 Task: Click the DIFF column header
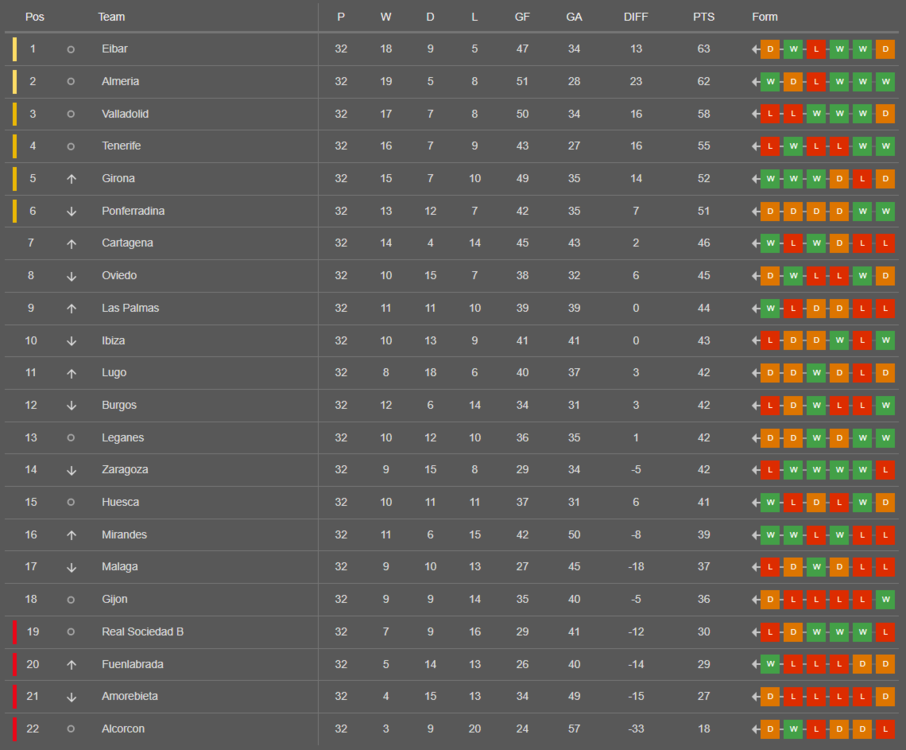635,17
